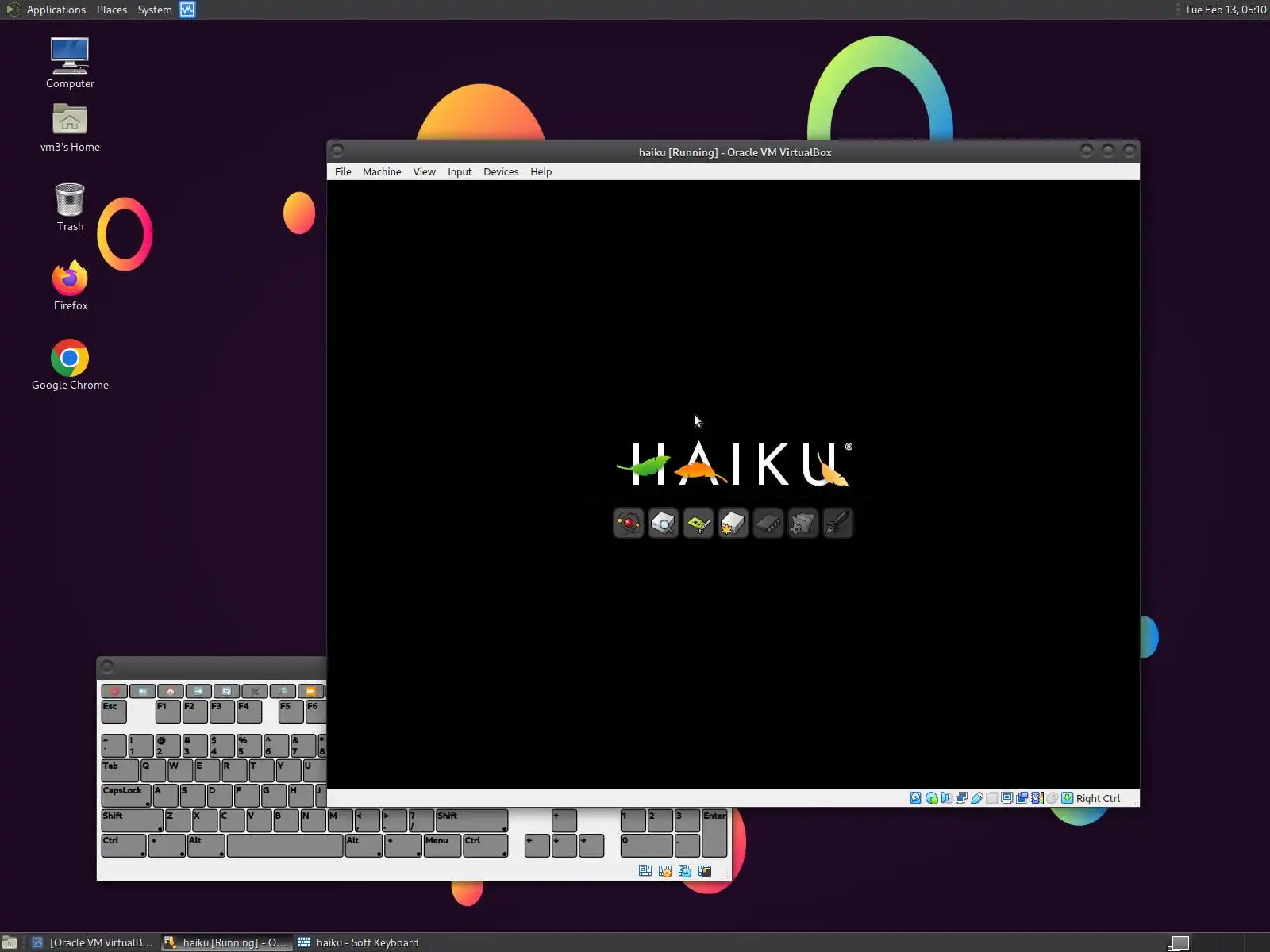Click the keyboard capture arrow icon
Viewport: 1270px width, 952px height.
coord(1068,798)
